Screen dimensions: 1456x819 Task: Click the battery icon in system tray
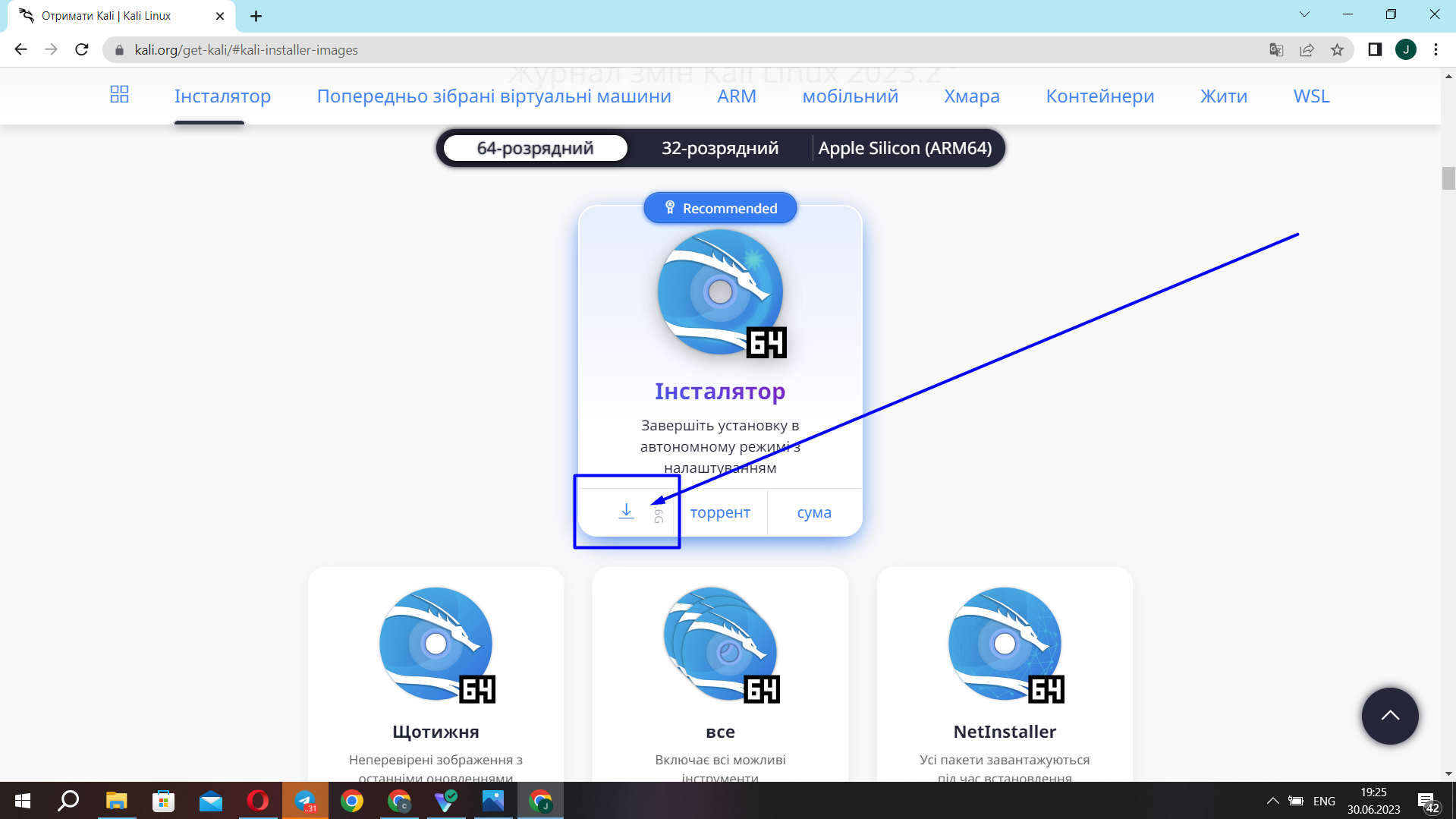[x=1296, y=801]
